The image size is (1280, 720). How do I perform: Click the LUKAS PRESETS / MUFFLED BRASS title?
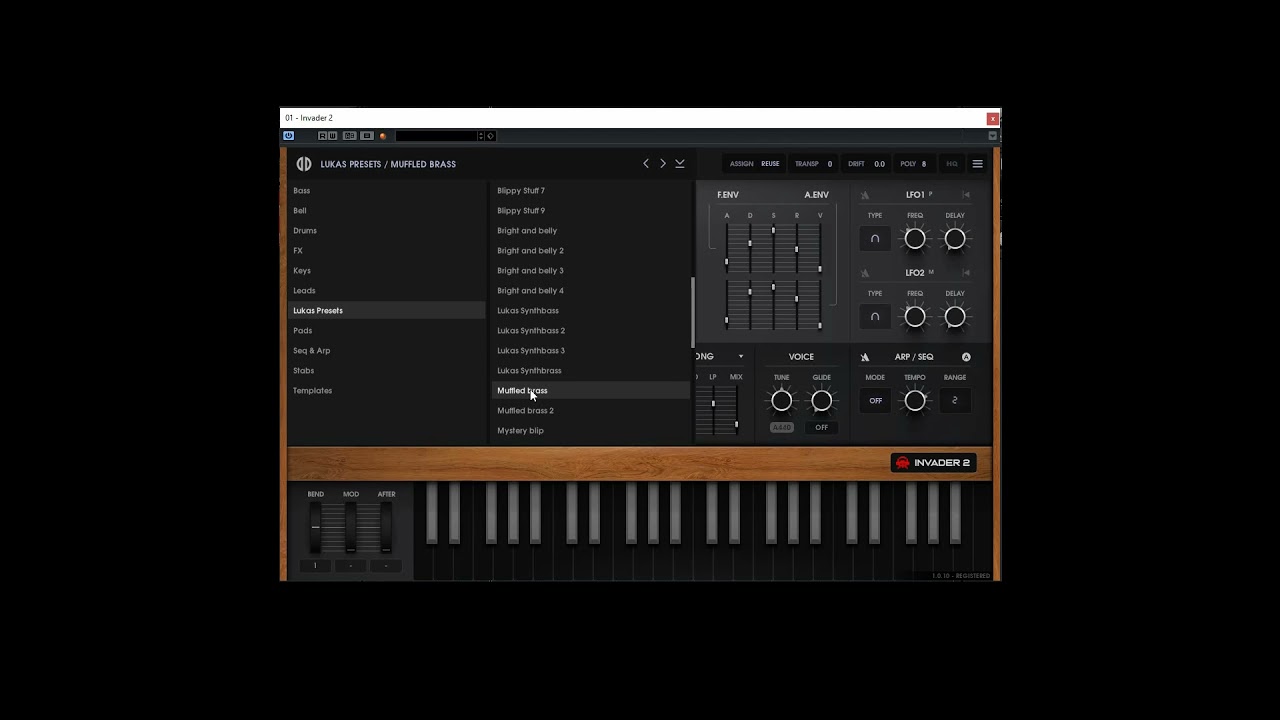pyautogui.click(x=388, y=164)
